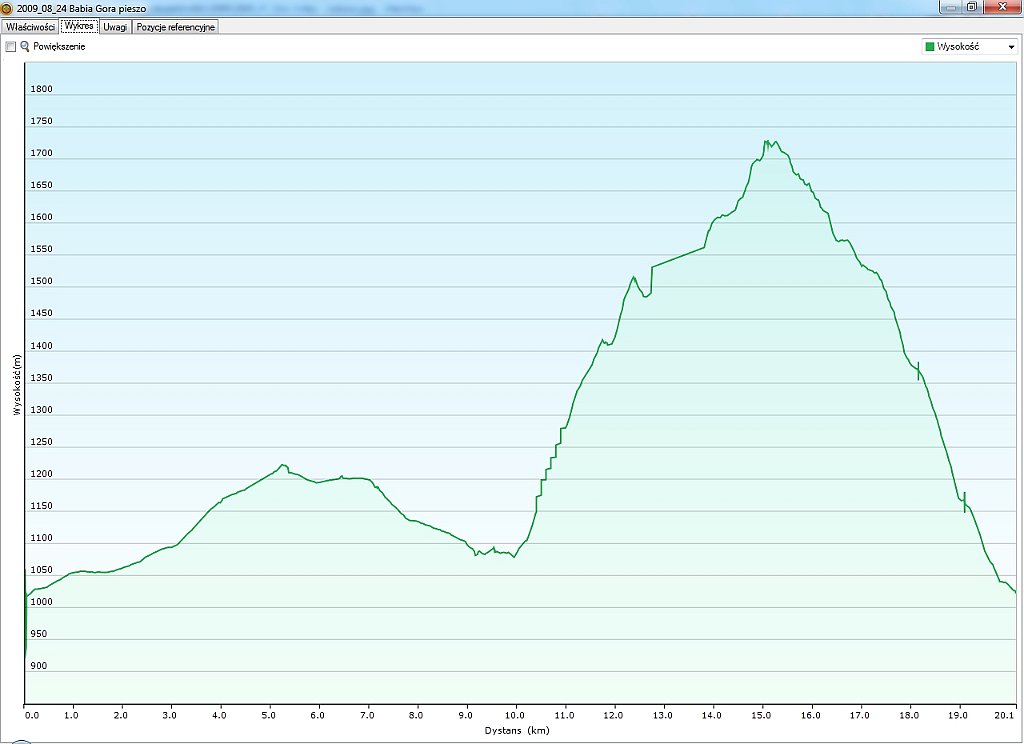Open the Wysokość series dropdown arrow
Viewport: 1024px width, 744px height.
1011,47
